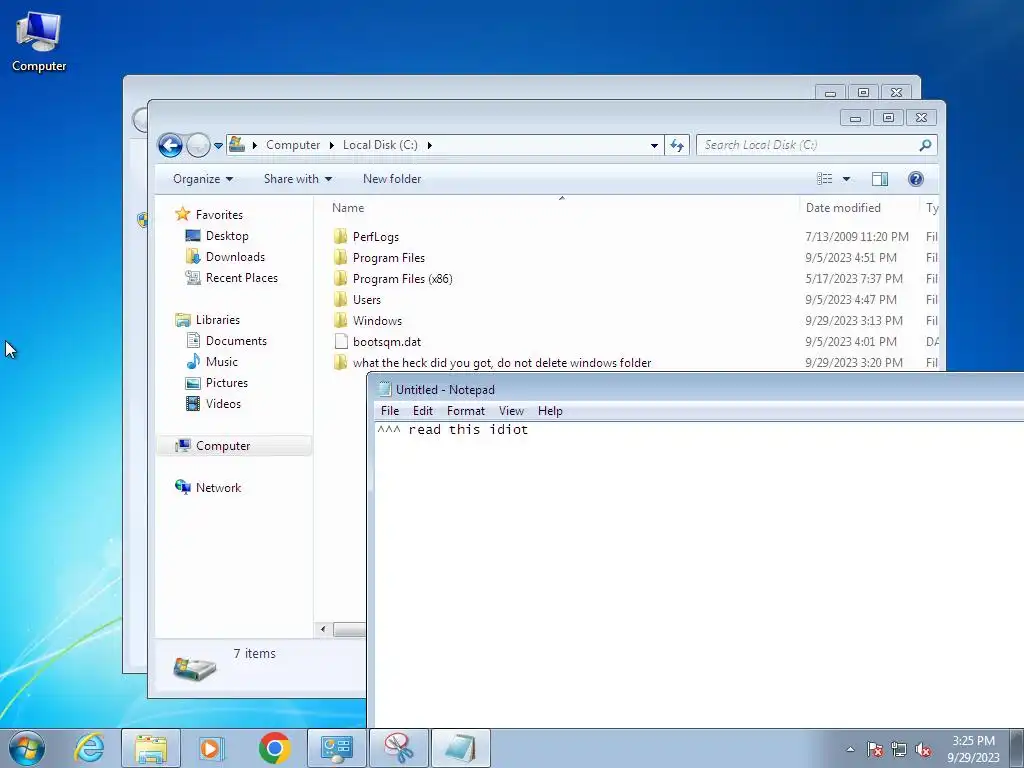
Task: Expand the arrow after Computer breadcrumb
Action: click(332, 145)
